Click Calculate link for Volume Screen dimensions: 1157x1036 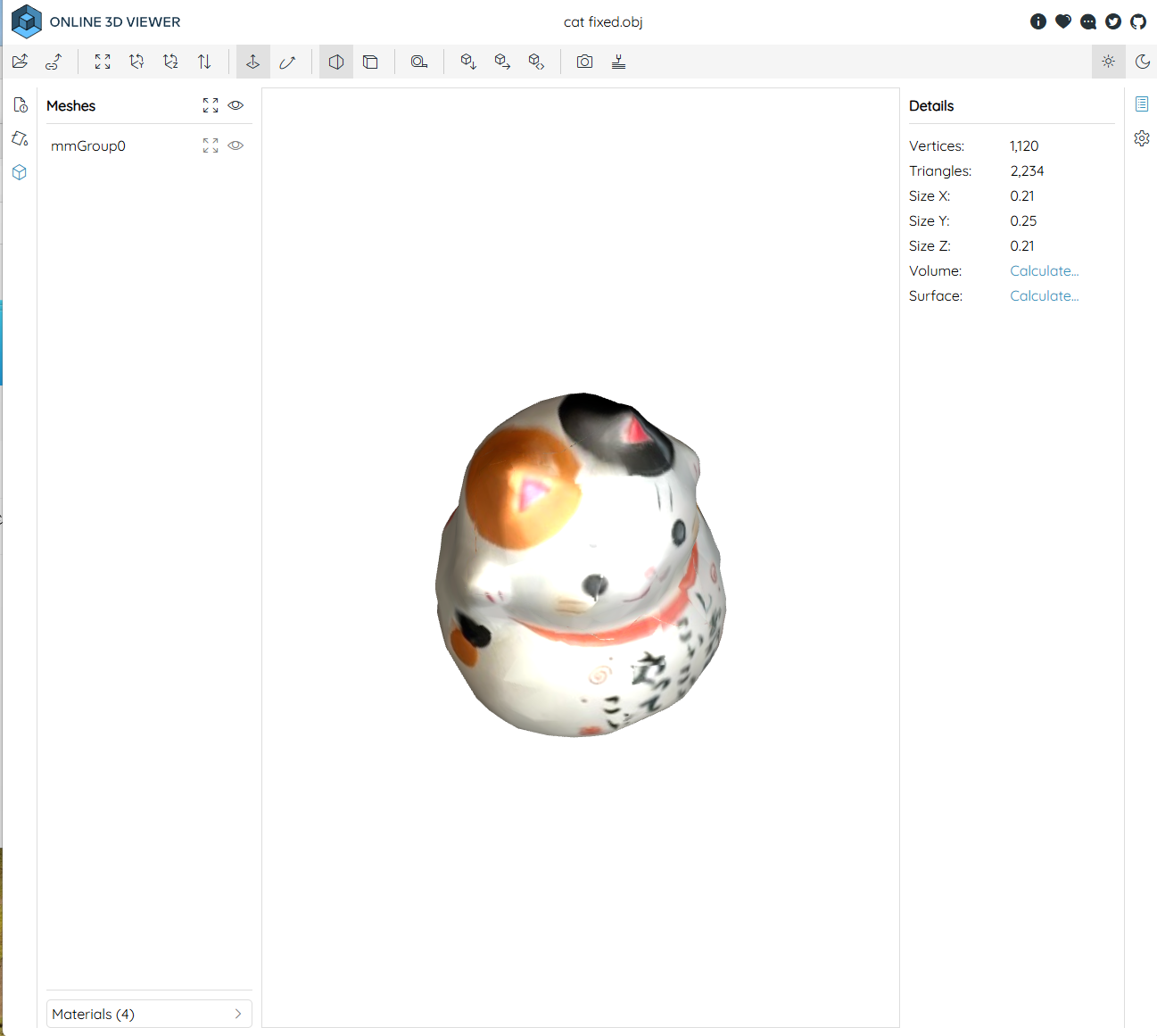point(1044,271)
